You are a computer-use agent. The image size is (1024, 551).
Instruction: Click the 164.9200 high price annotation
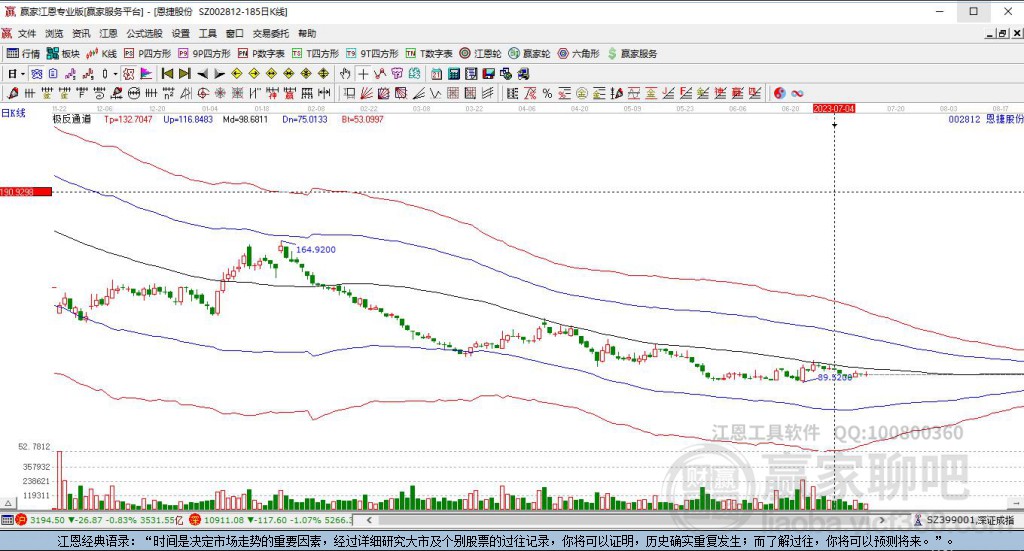pos(316,249)
